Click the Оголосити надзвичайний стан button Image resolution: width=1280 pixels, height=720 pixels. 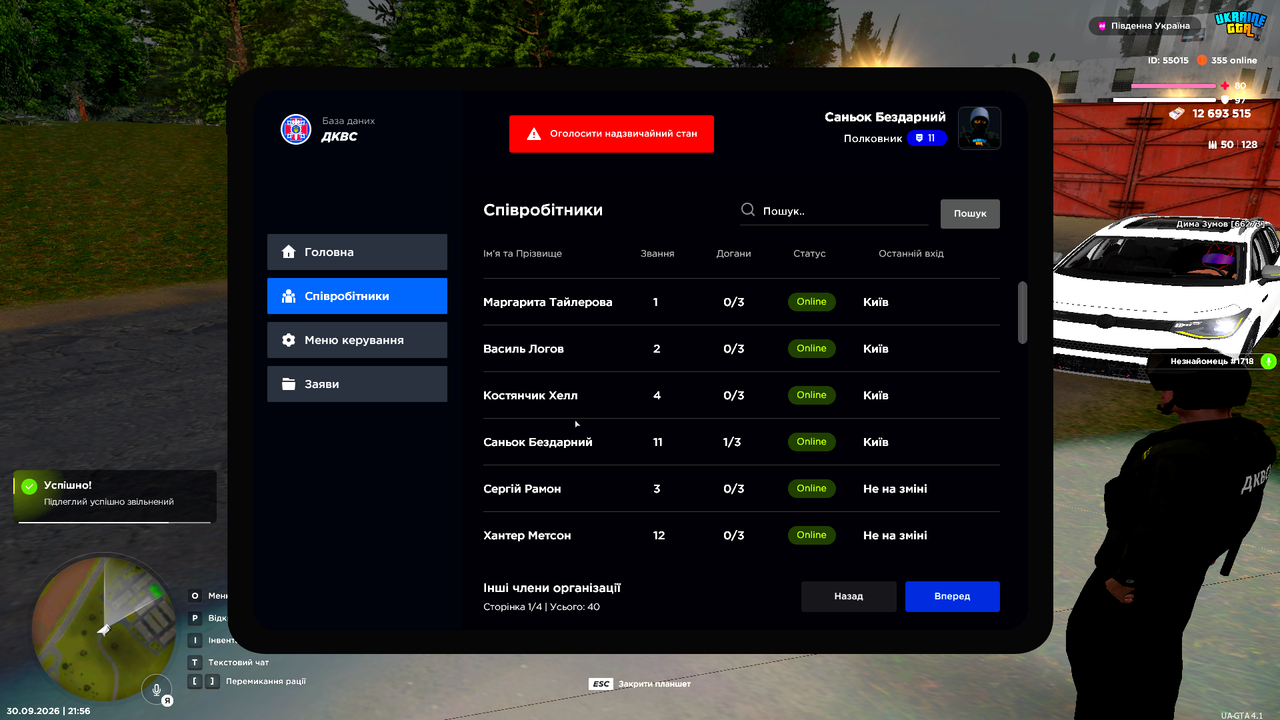pyautogui.click(x=611, y=133)
